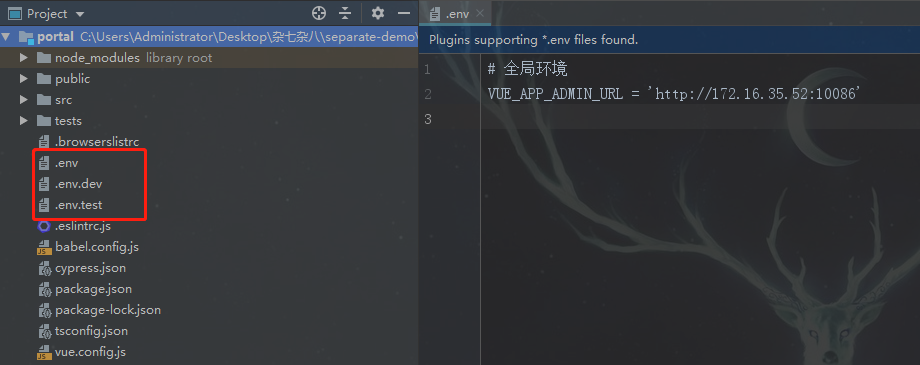This screenshot has height=365, width=920.
Task: Click line number 1 in the gutter
Action: 427,70
